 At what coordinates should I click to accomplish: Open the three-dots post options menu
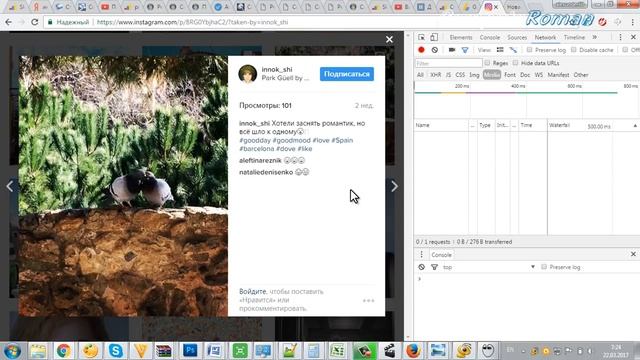click(x=368, y=300)
